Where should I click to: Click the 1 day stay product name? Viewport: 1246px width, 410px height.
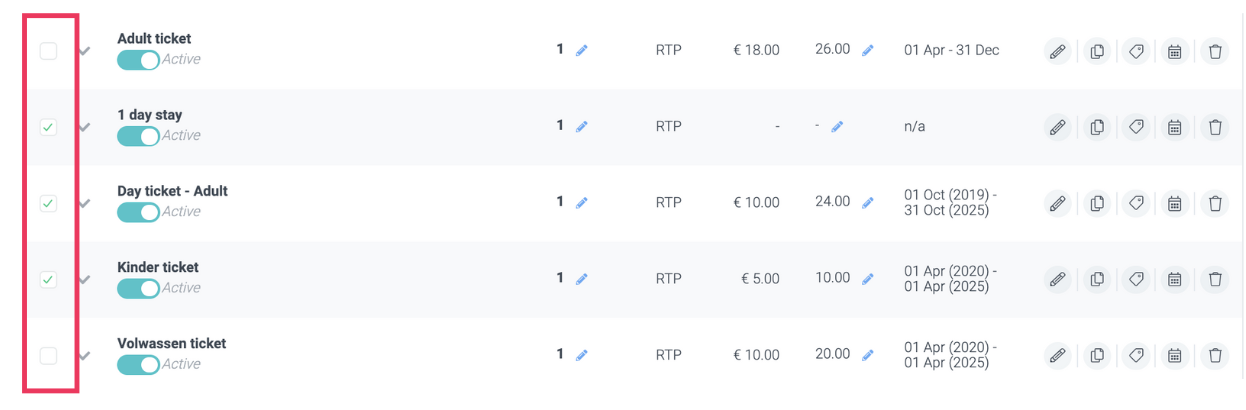tap(150, 115)
